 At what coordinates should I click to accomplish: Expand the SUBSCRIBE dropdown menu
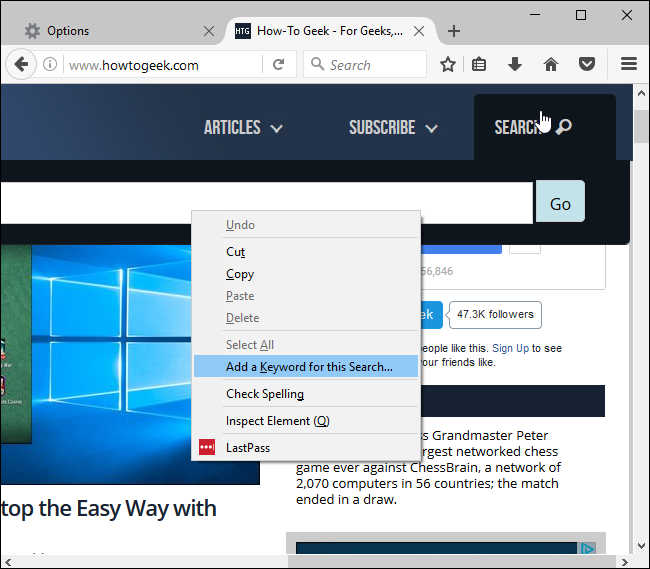[393, 128]
